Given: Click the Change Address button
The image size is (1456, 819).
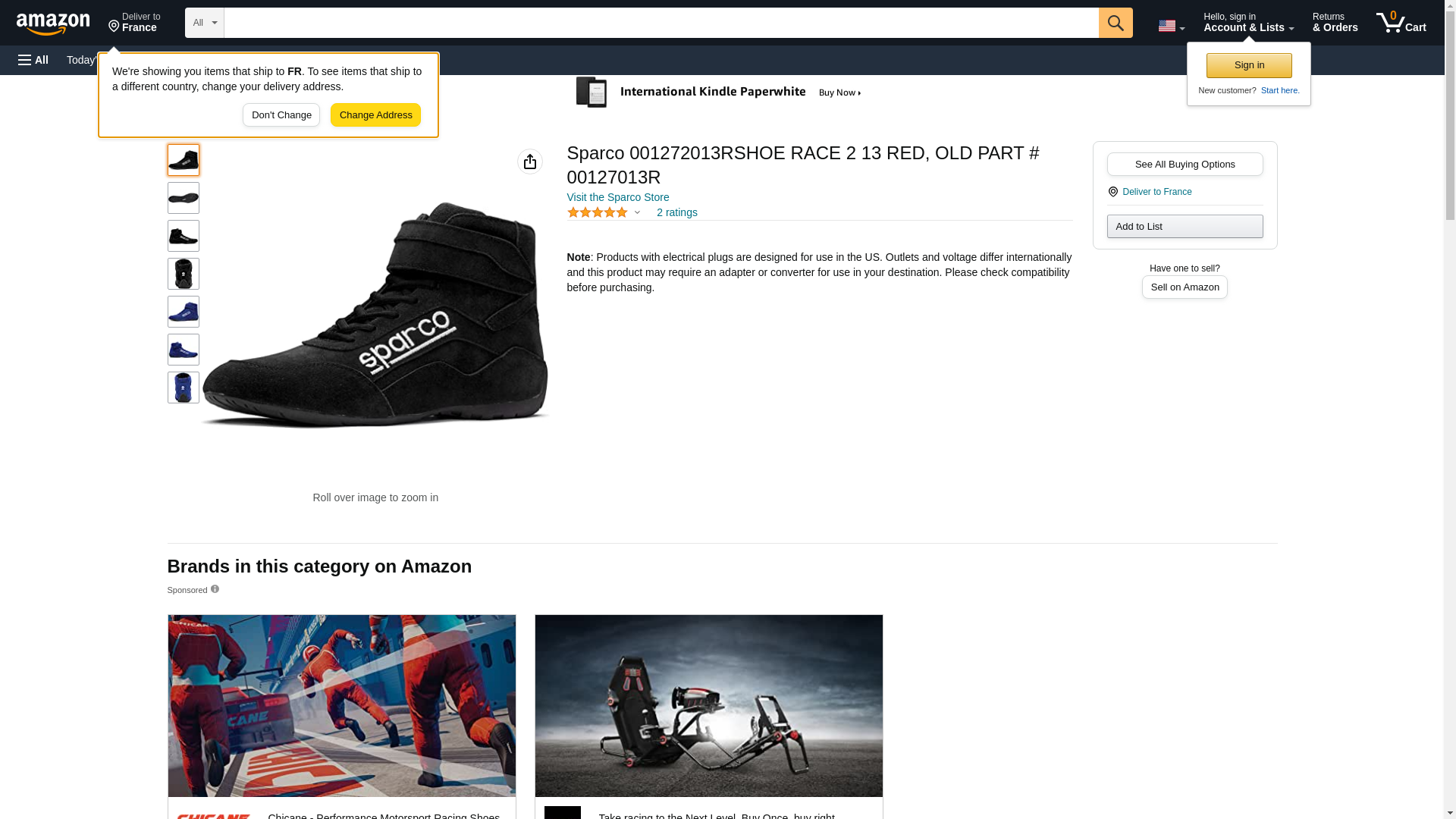Looking at the screenshot, I should pyautogui.click(x=375, y=115).
